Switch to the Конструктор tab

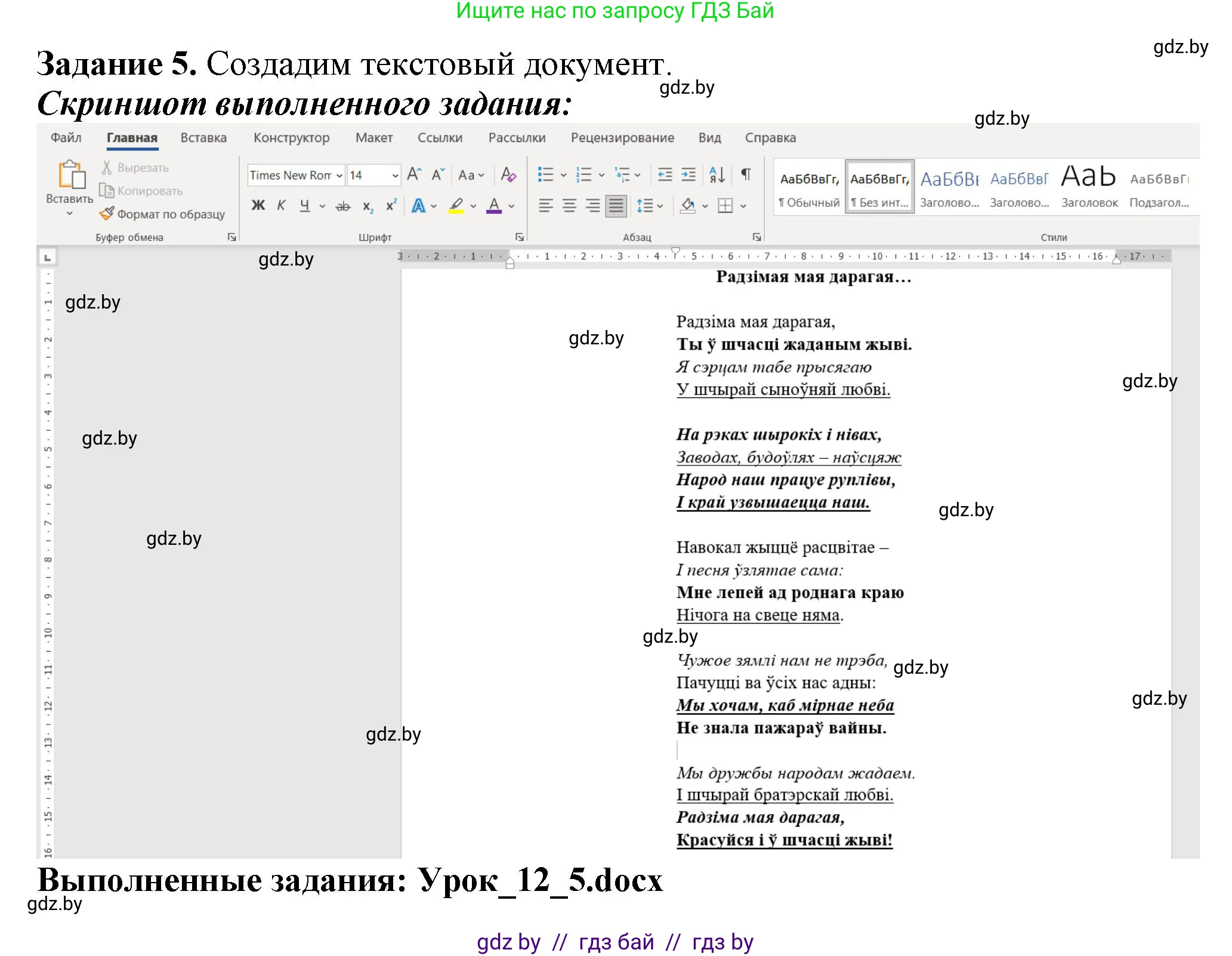tap(291, 138)
